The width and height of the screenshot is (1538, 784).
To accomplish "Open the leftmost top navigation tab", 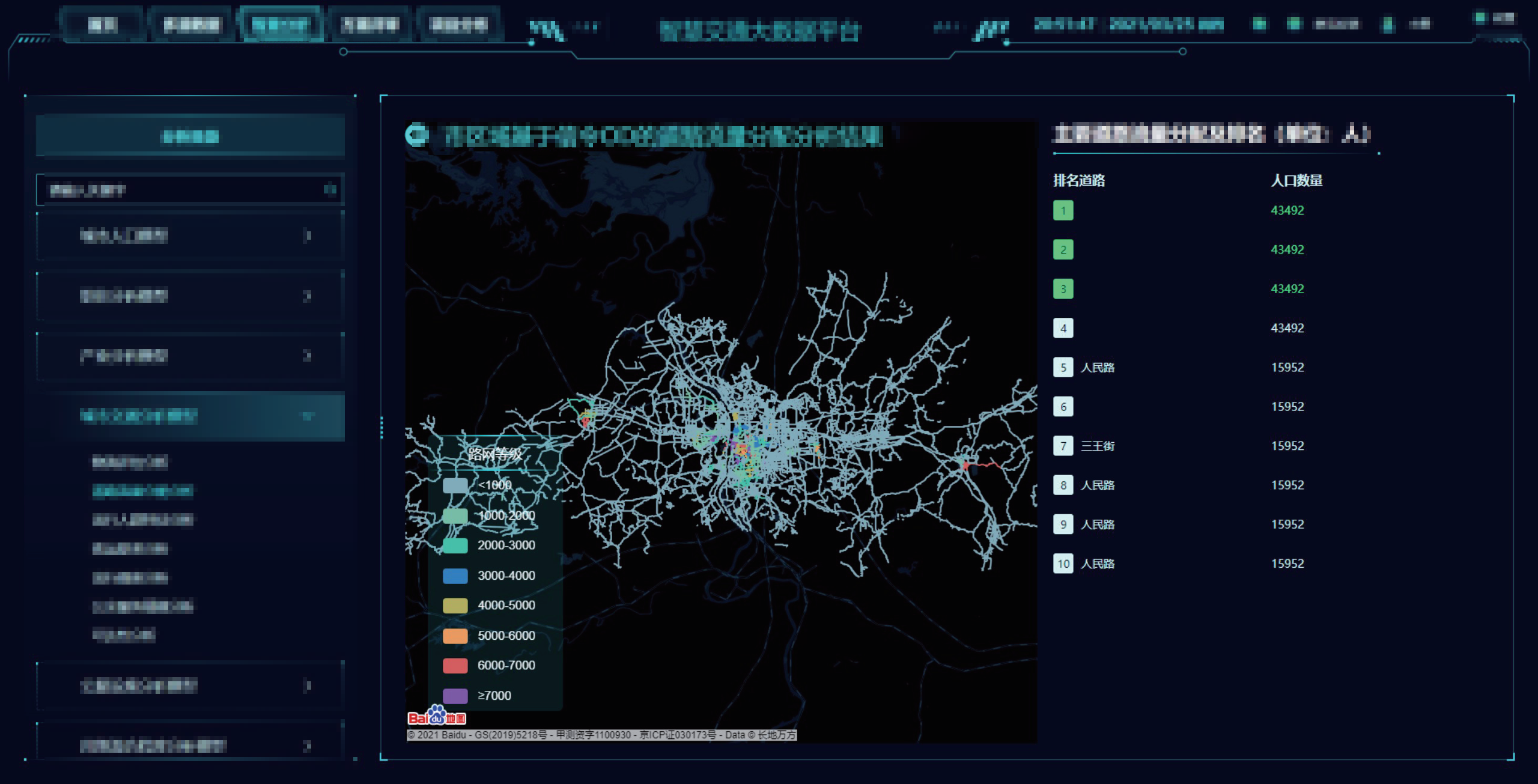I will 102,25.
